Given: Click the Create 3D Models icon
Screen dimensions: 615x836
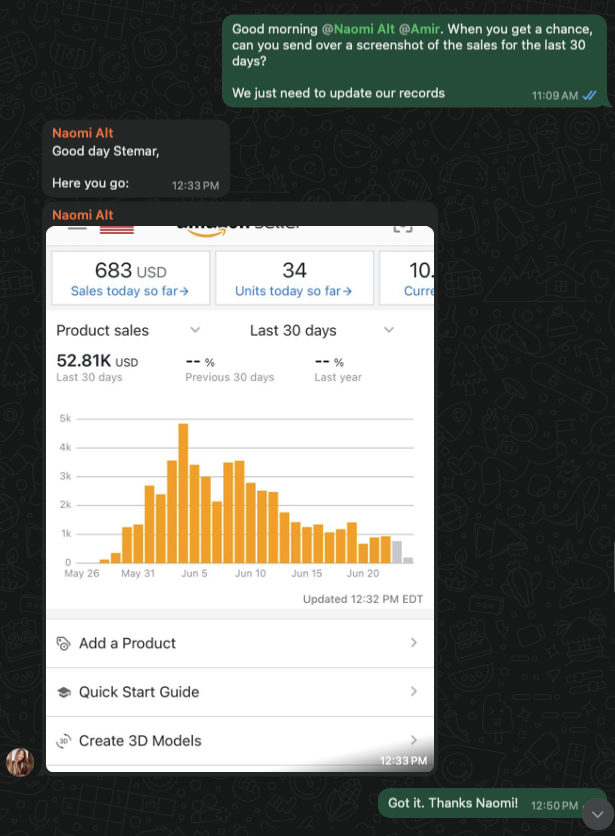Looking at the screenshot, I should pos(64,741).
